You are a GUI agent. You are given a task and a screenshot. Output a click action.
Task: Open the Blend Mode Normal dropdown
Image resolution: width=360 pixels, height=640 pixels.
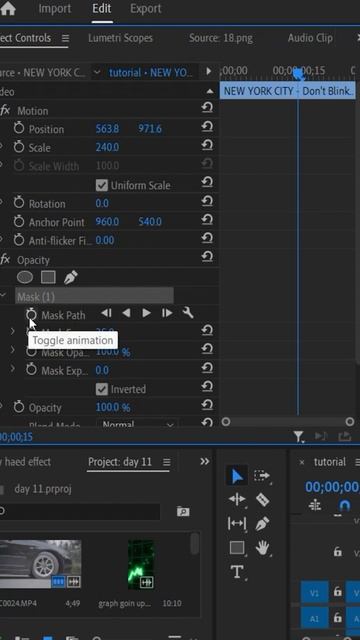tap(137, 424)
